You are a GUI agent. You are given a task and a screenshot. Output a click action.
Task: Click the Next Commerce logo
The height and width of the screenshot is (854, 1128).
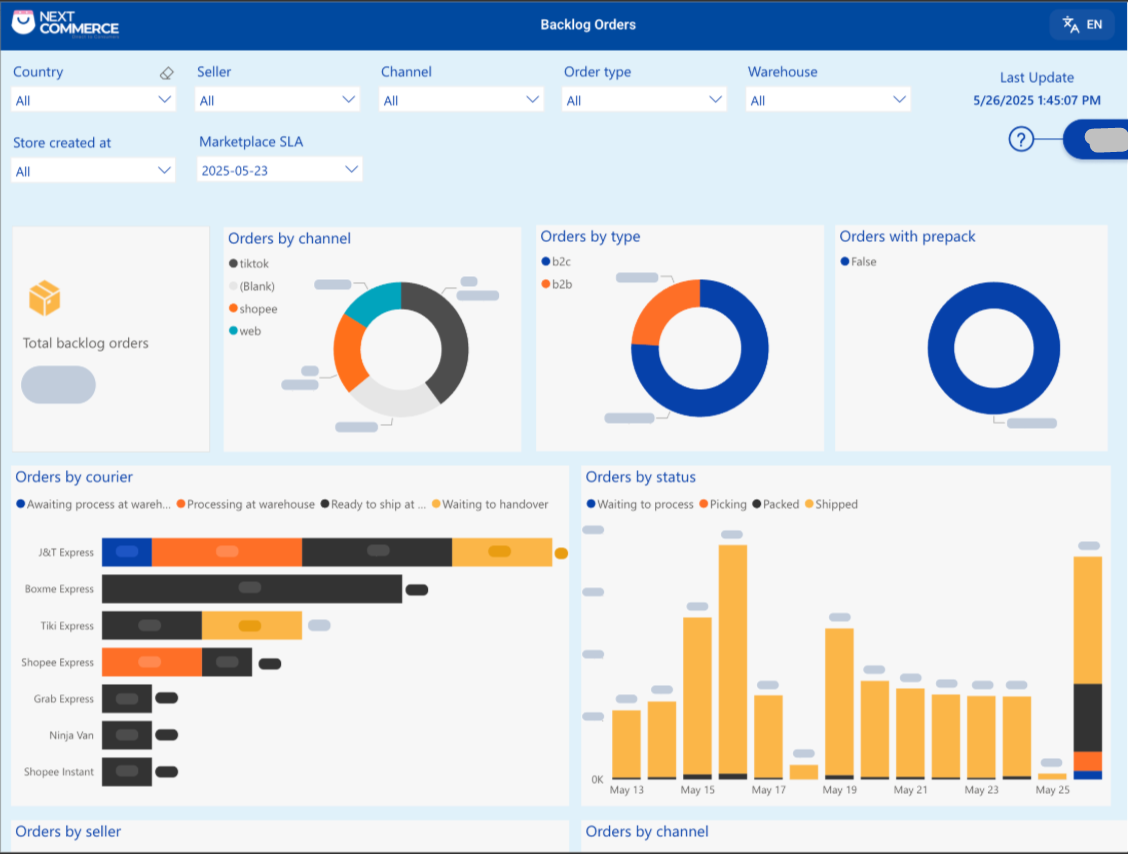[x=65, y=23]
